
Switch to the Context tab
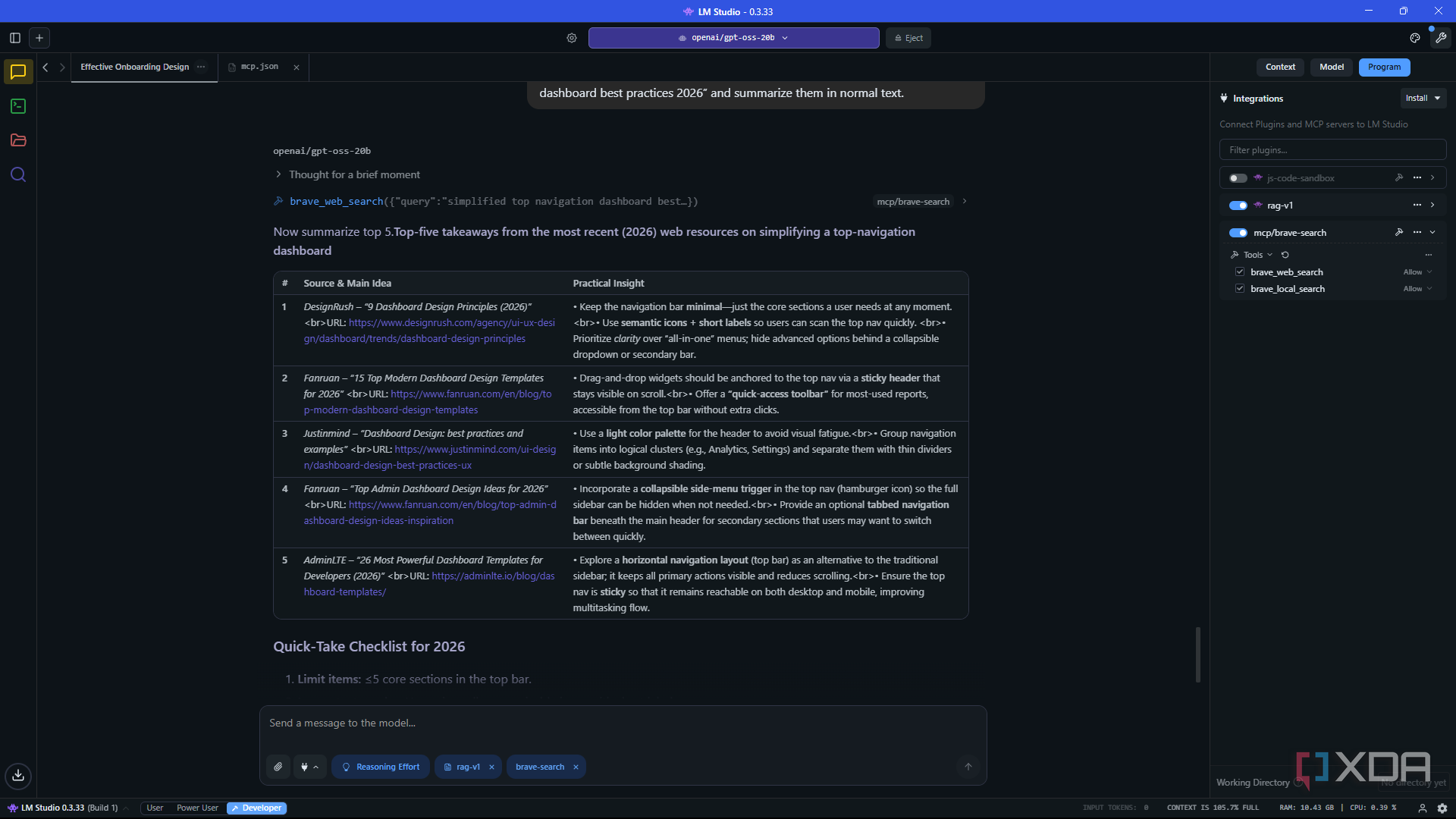point(1280,67)
